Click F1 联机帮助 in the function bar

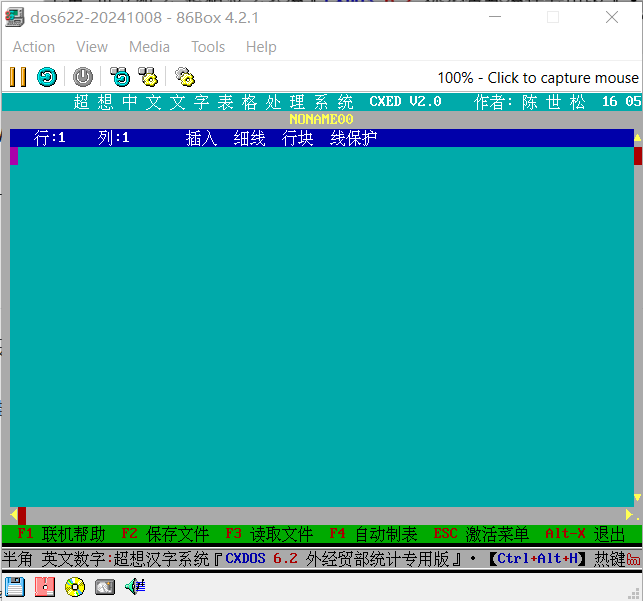pyautogui.click(x=61, y=535)
